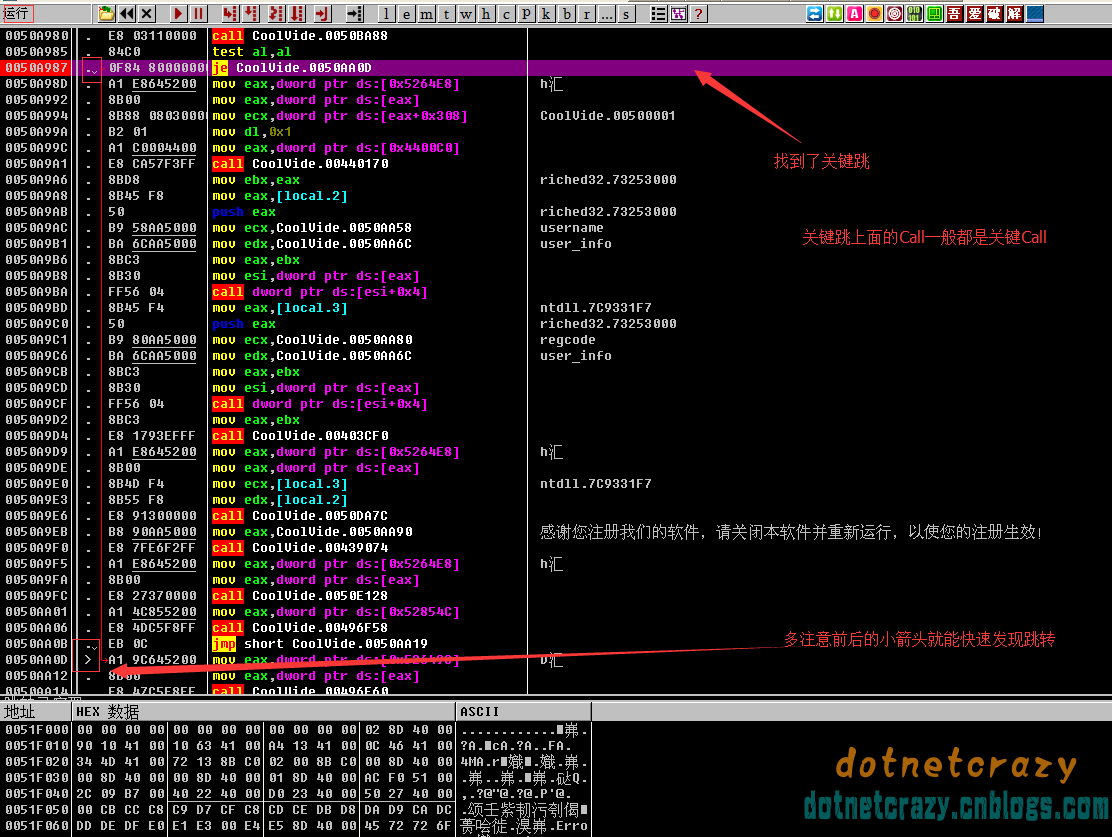
Task: Click the Restart program rewind icon
Action: [x=127, y=13]
